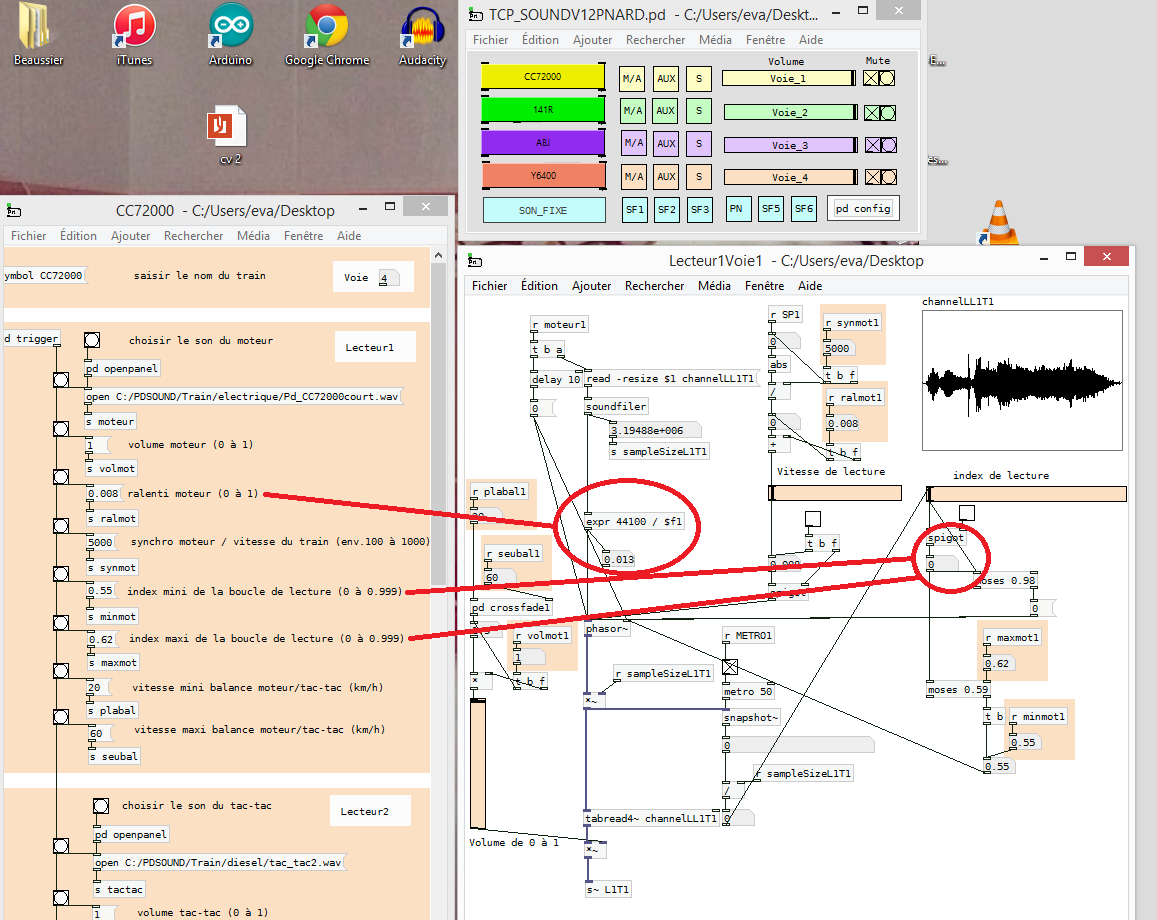Click the Voie number box

click(x=389, y=278)
